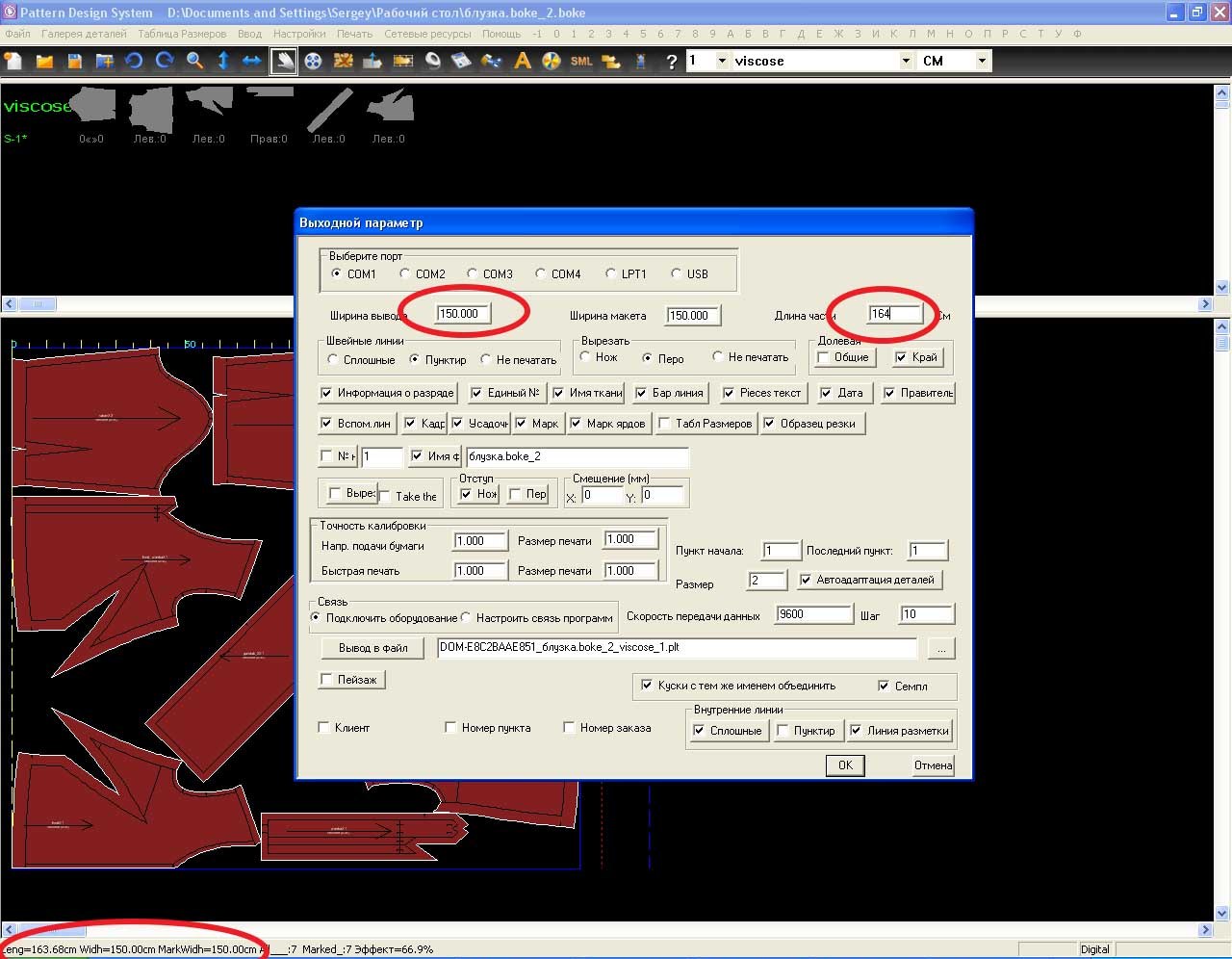Click the vertical double-arrow icon

tap(223, 61)
